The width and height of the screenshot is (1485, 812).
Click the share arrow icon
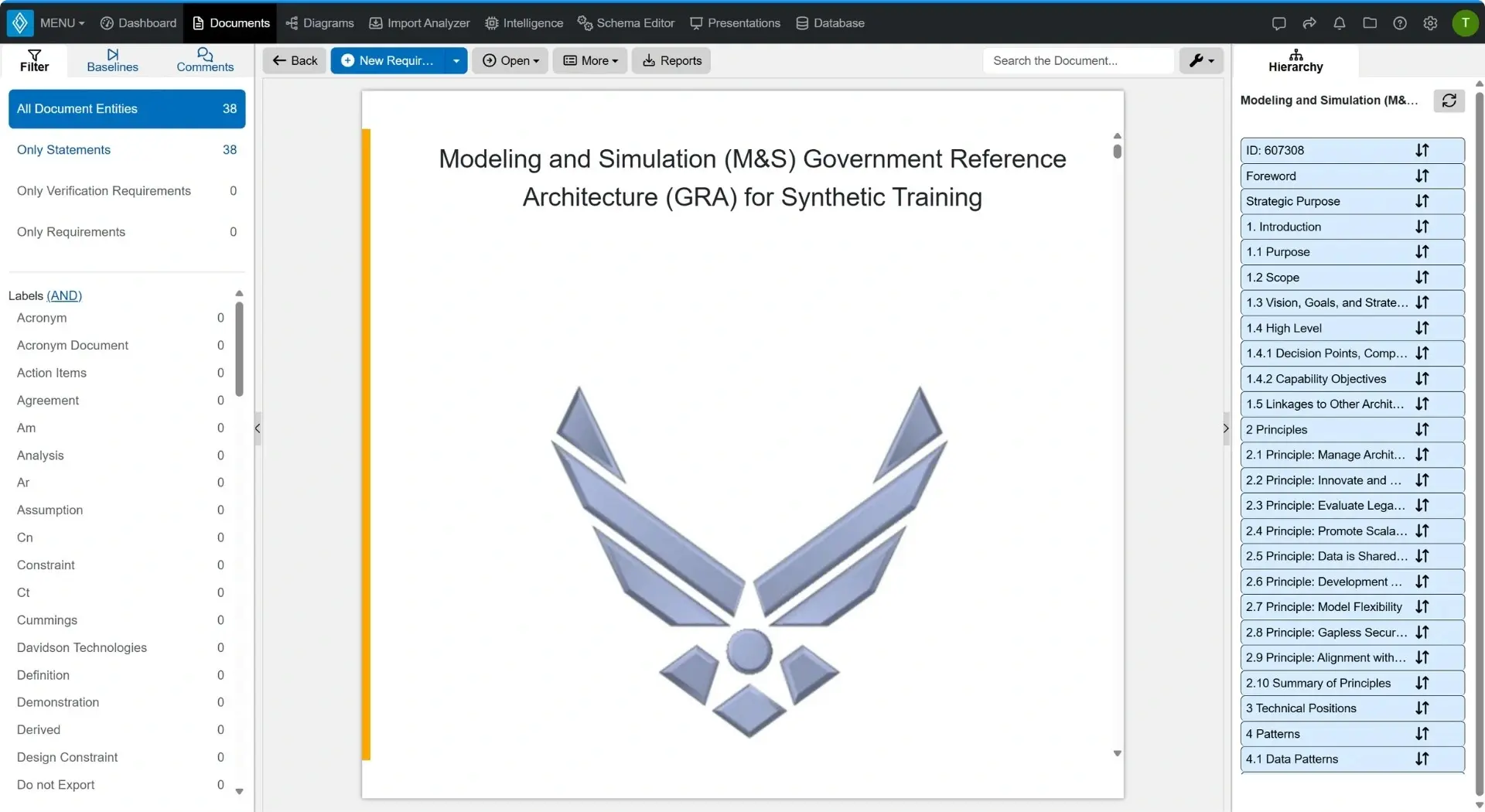pos(1309,23)
